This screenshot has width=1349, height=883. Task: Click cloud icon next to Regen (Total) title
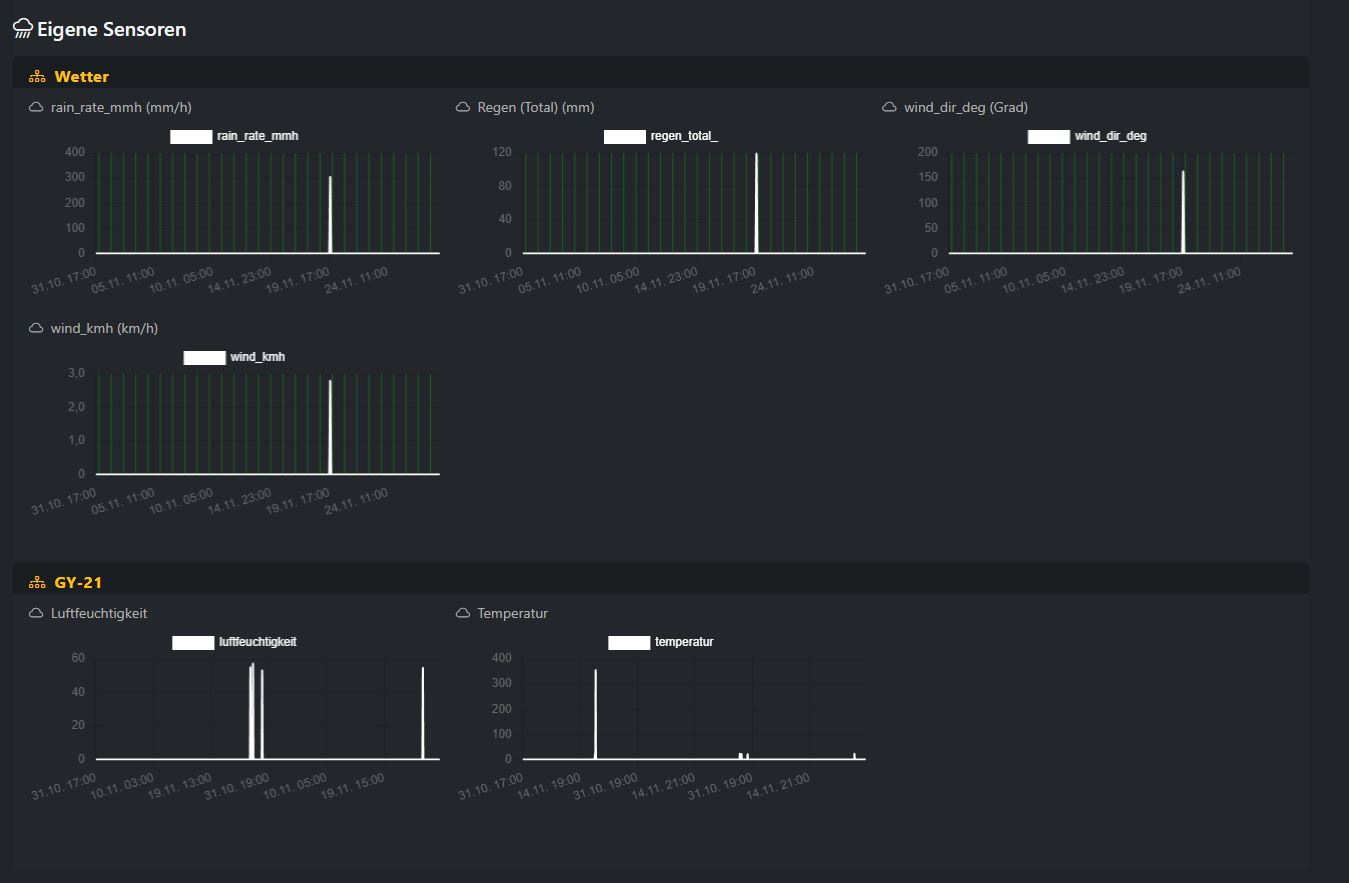463,107
